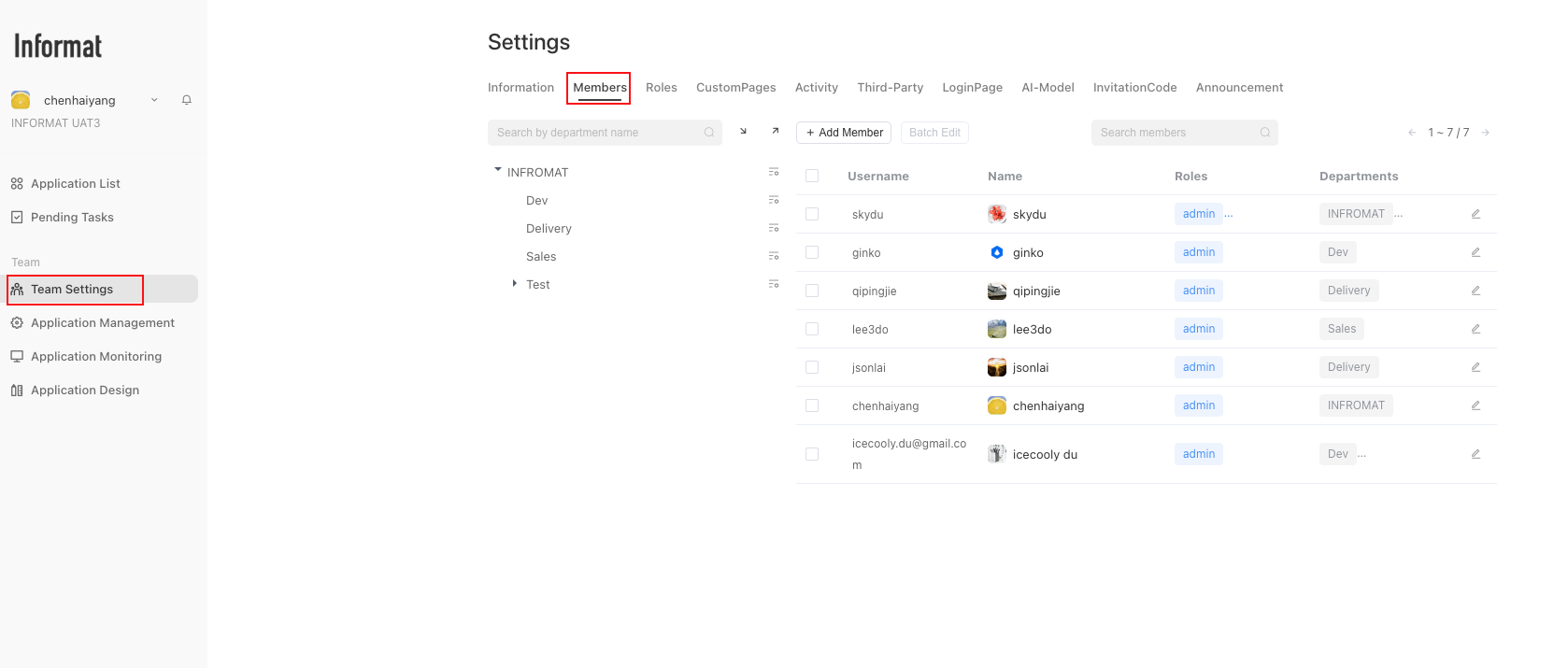Click the Add Member button
The width and height of the screenshot is (1568, 668).
844,133
